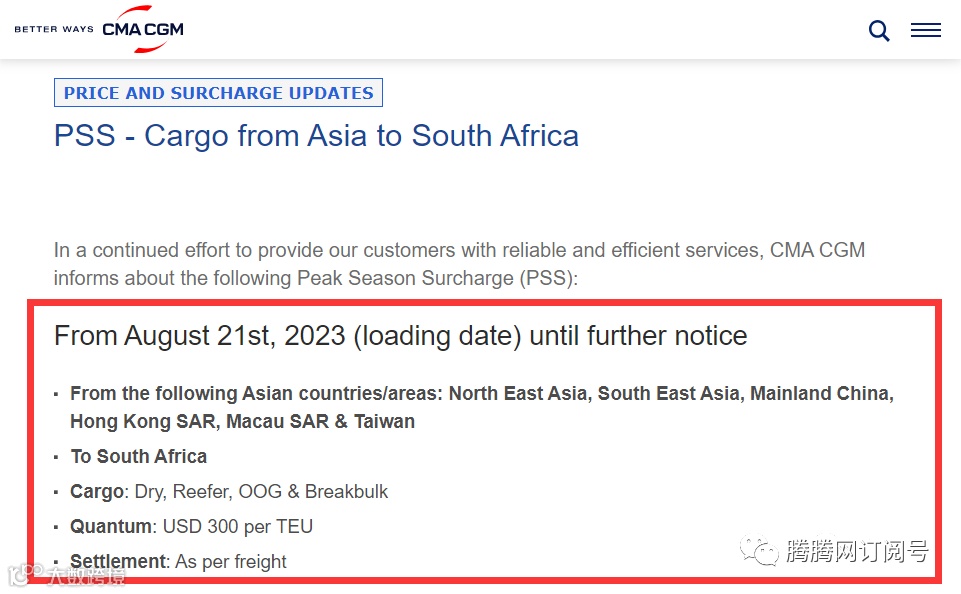Click the Cargo Dry, Reefer, OOG line
Image resolution: width=961 pixels, height=594 pixels.
tap(229, 491)
